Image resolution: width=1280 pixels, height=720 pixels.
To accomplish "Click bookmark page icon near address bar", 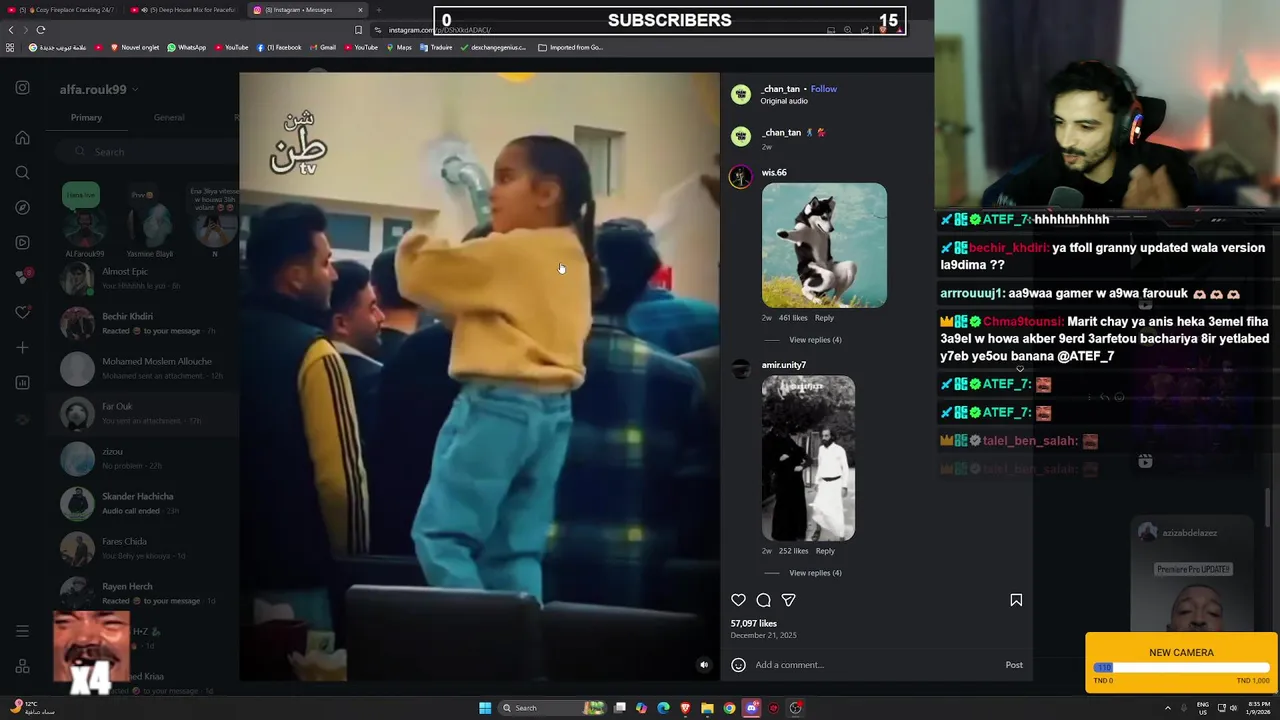I will tap(358, 30).
